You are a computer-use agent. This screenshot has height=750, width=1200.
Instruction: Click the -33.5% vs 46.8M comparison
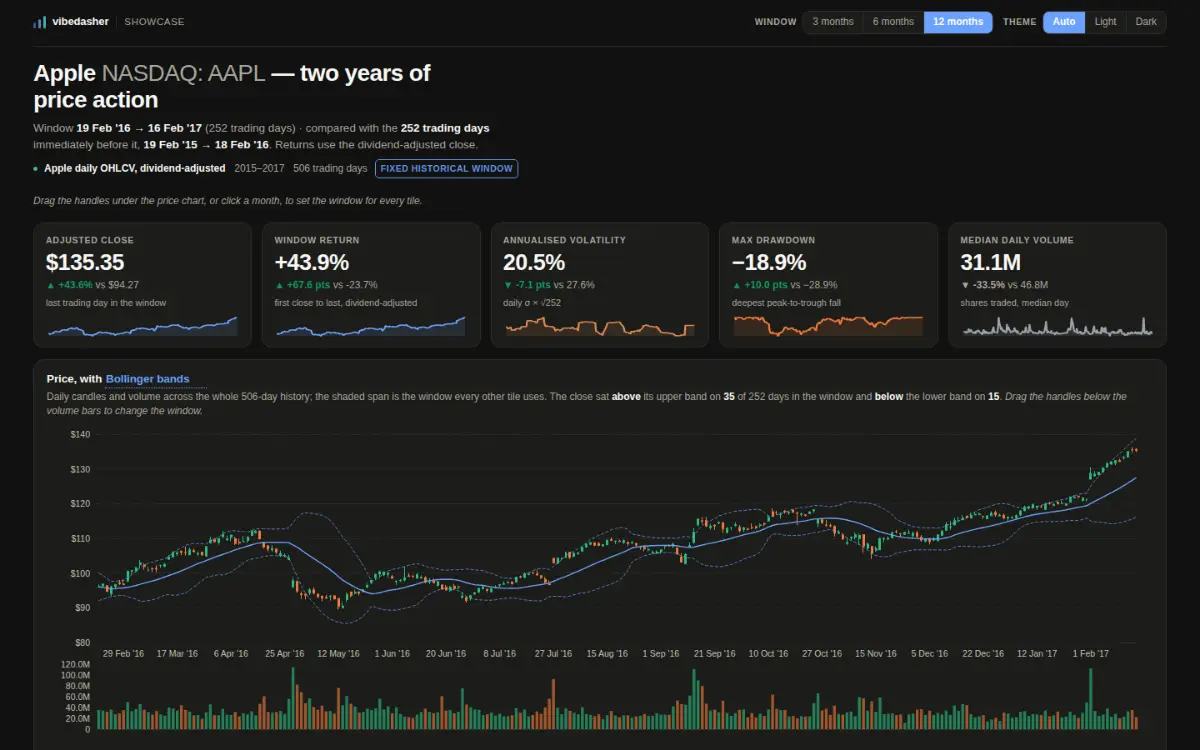tap(1003, 285)
